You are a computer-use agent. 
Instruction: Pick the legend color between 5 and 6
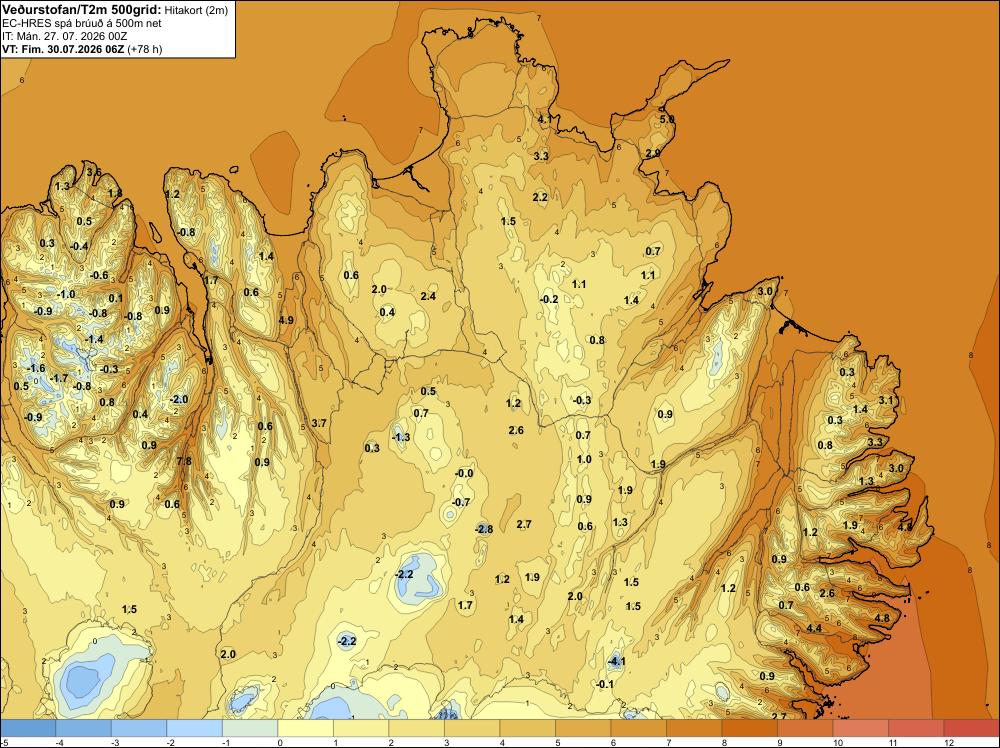pos(583,728)
